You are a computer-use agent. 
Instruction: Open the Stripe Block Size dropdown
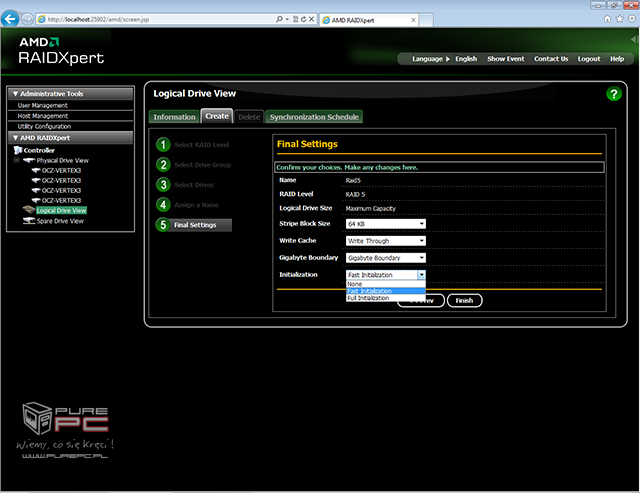coord(386,224)
